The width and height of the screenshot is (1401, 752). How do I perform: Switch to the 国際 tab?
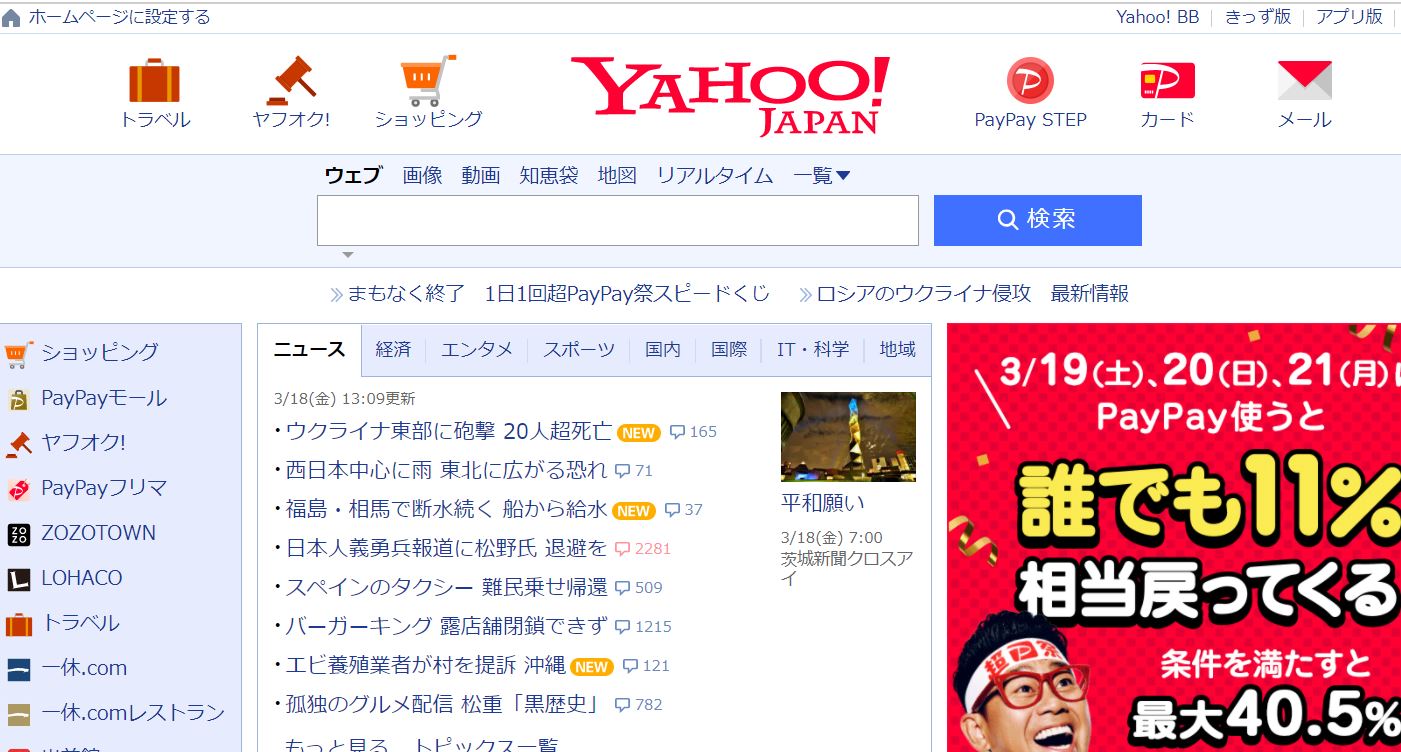click(729, 350)
